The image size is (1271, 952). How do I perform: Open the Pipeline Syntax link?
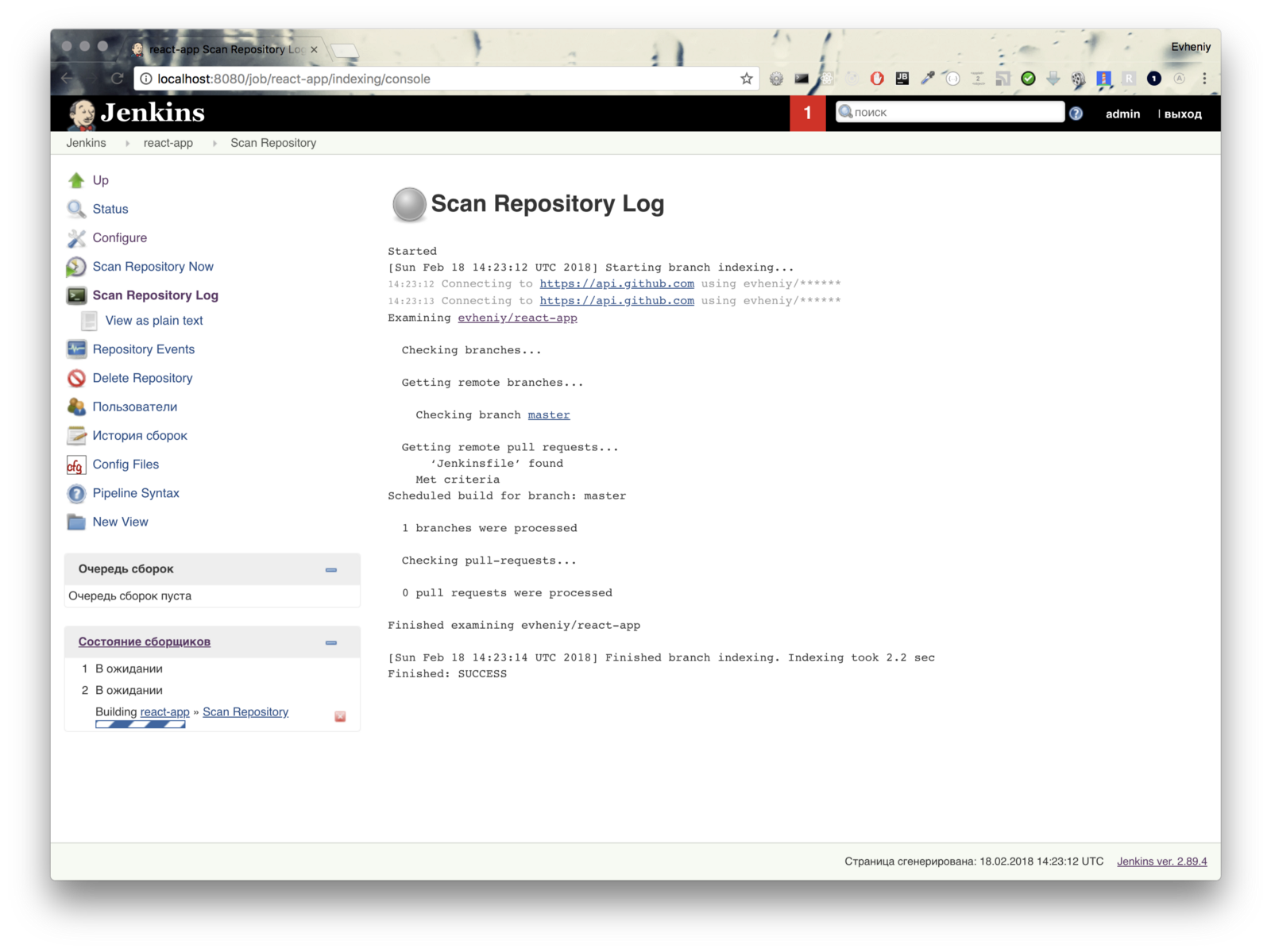coord(136,493)
